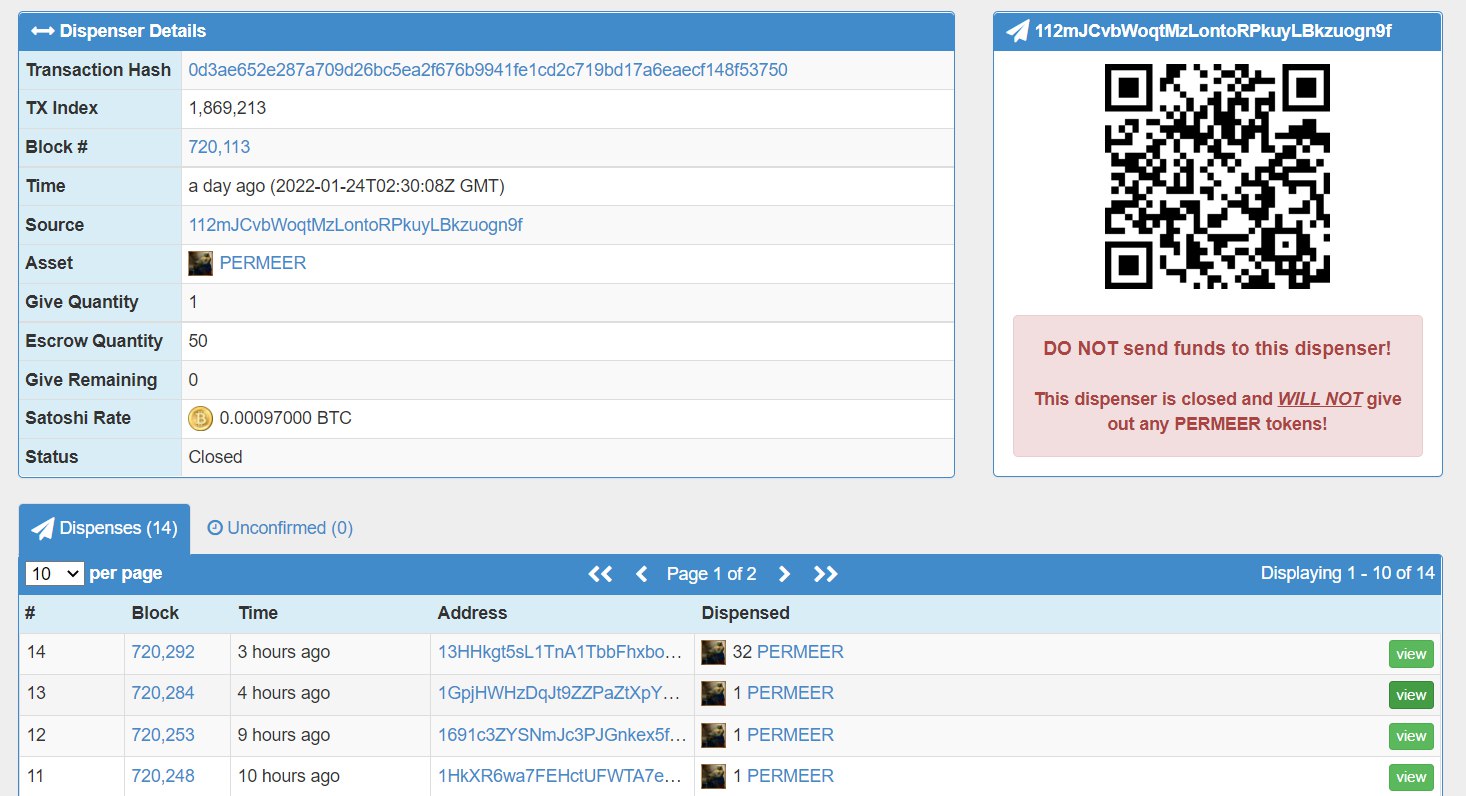Click the 112mJCvb address title in QR panel
This screenshot has height=796, width=1466.
1214,31
